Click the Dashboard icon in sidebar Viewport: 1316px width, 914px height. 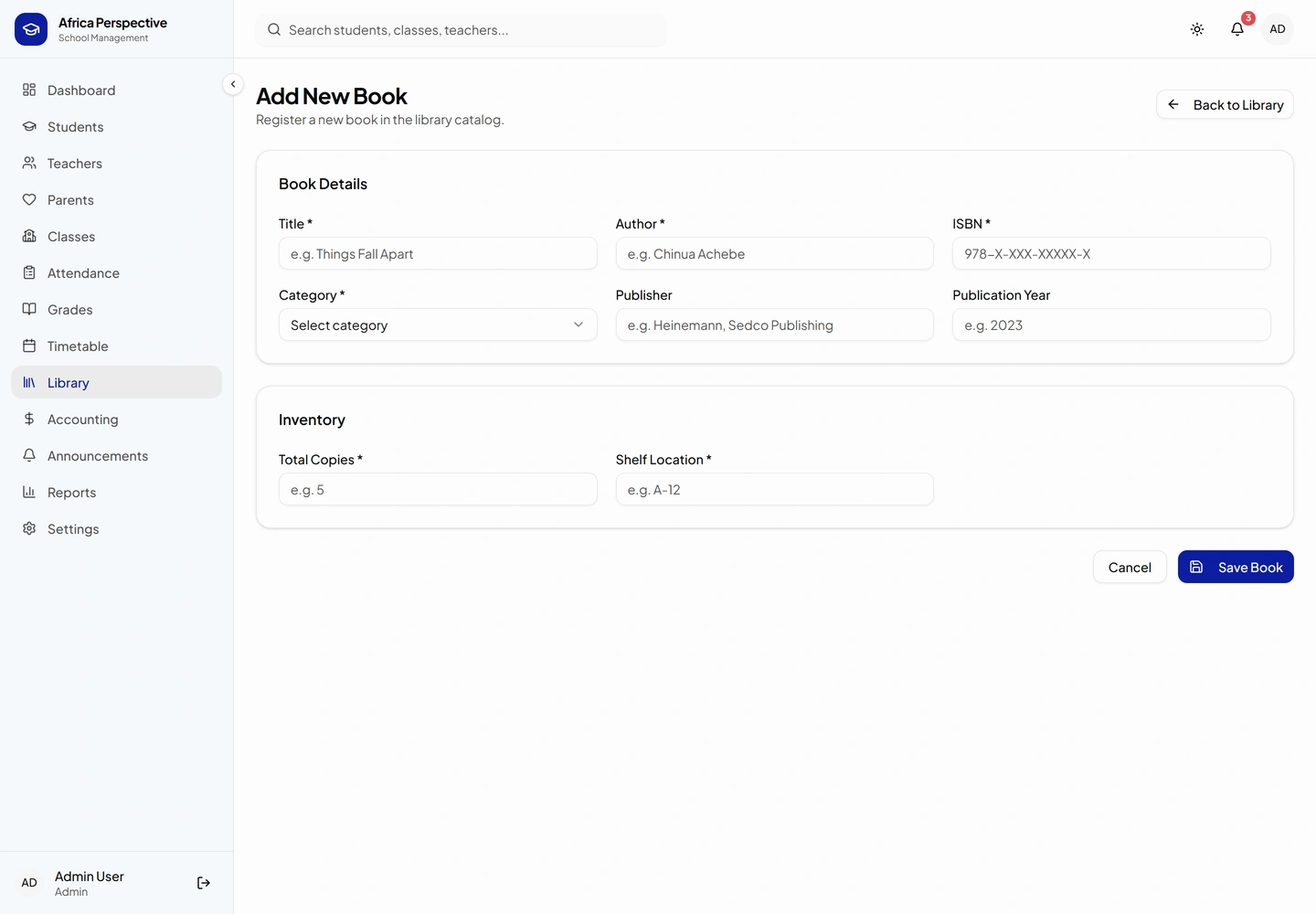29,90
